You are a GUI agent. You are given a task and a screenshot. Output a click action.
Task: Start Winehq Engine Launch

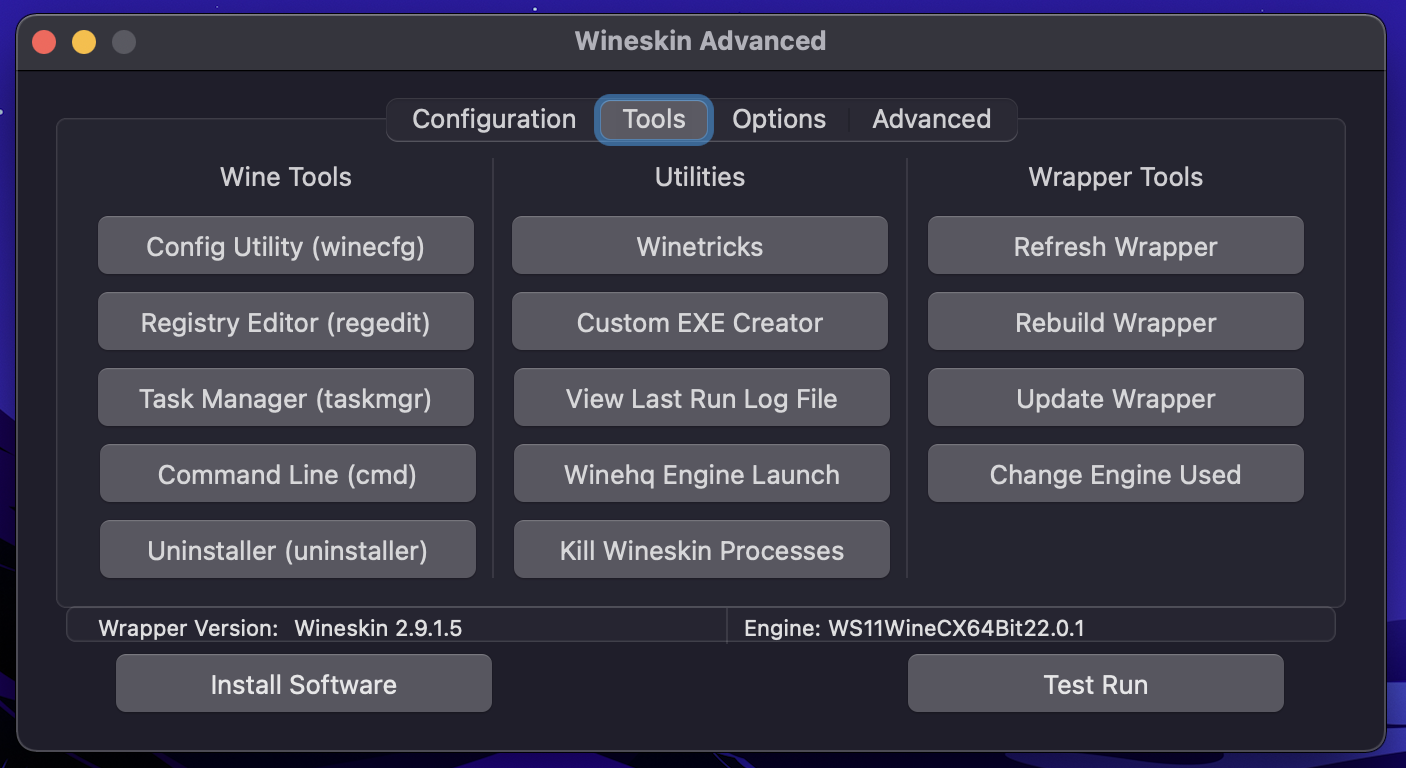pos(702,474)
